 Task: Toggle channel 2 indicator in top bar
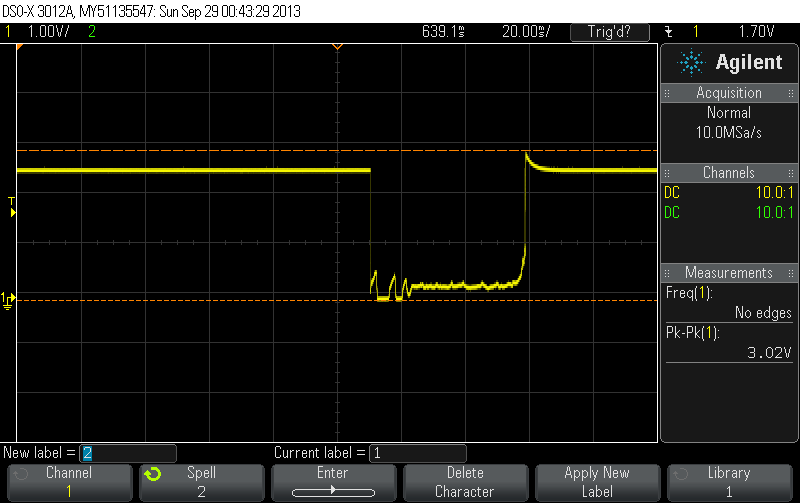(x=93, y=32)
